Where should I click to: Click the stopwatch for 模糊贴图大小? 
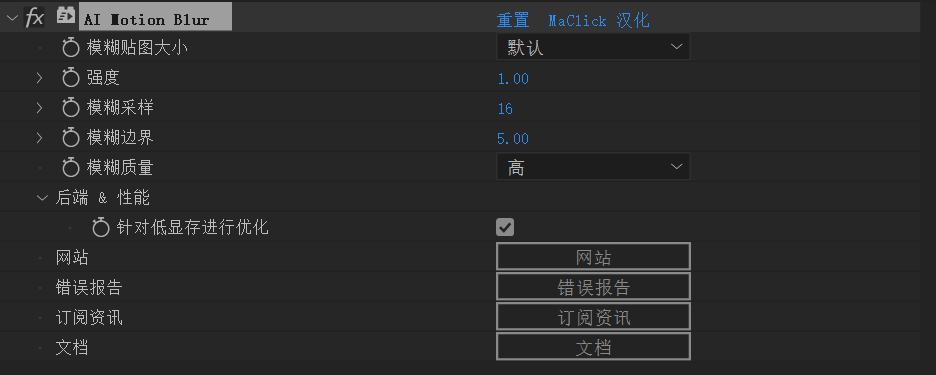tap(71, 48)
